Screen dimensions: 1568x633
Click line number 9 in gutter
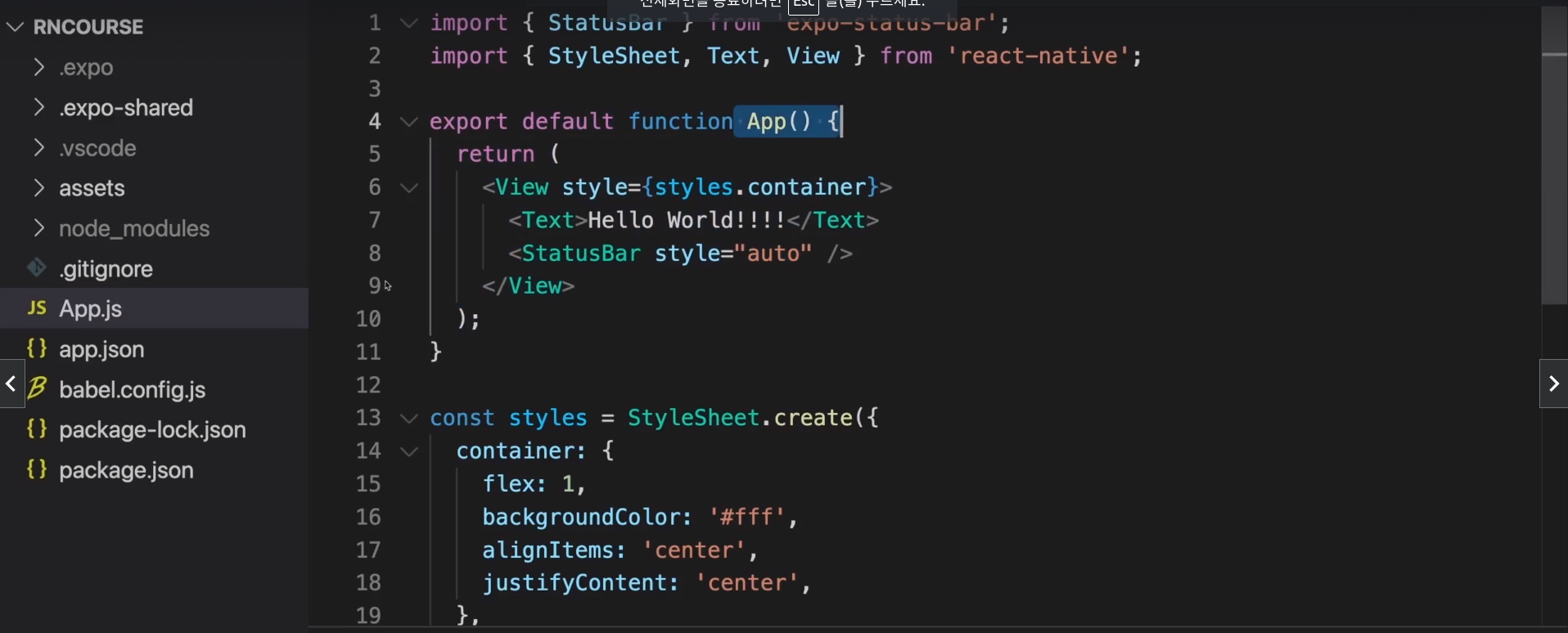[374, 286]
